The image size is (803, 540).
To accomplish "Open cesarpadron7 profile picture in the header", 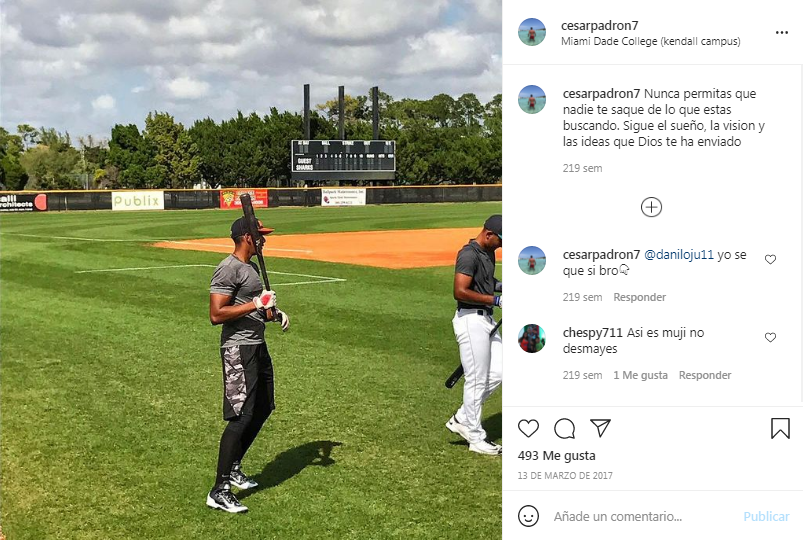I will pyautogui.click(x=532, y=32).
